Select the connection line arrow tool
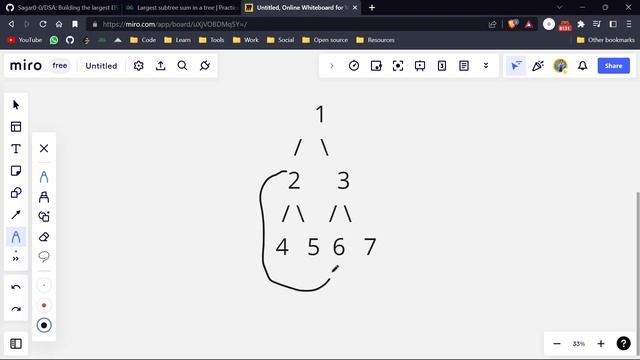 click(x=16, y=215)
